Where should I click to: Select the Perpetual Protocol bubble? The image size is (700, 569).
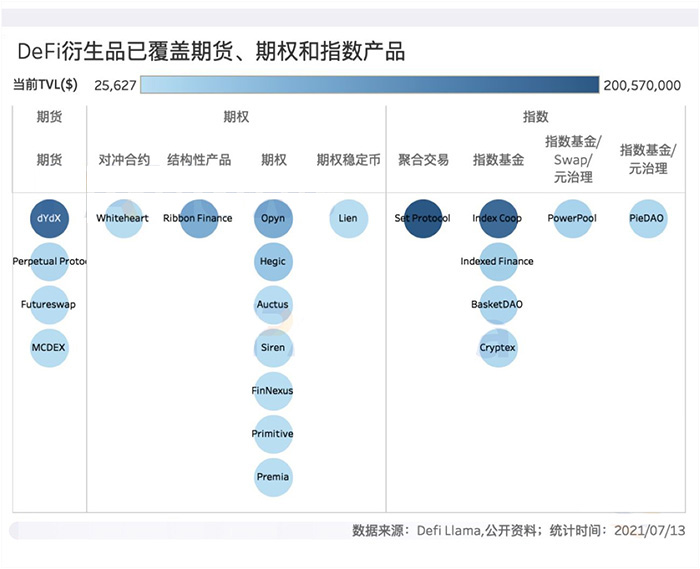[50, 262]
